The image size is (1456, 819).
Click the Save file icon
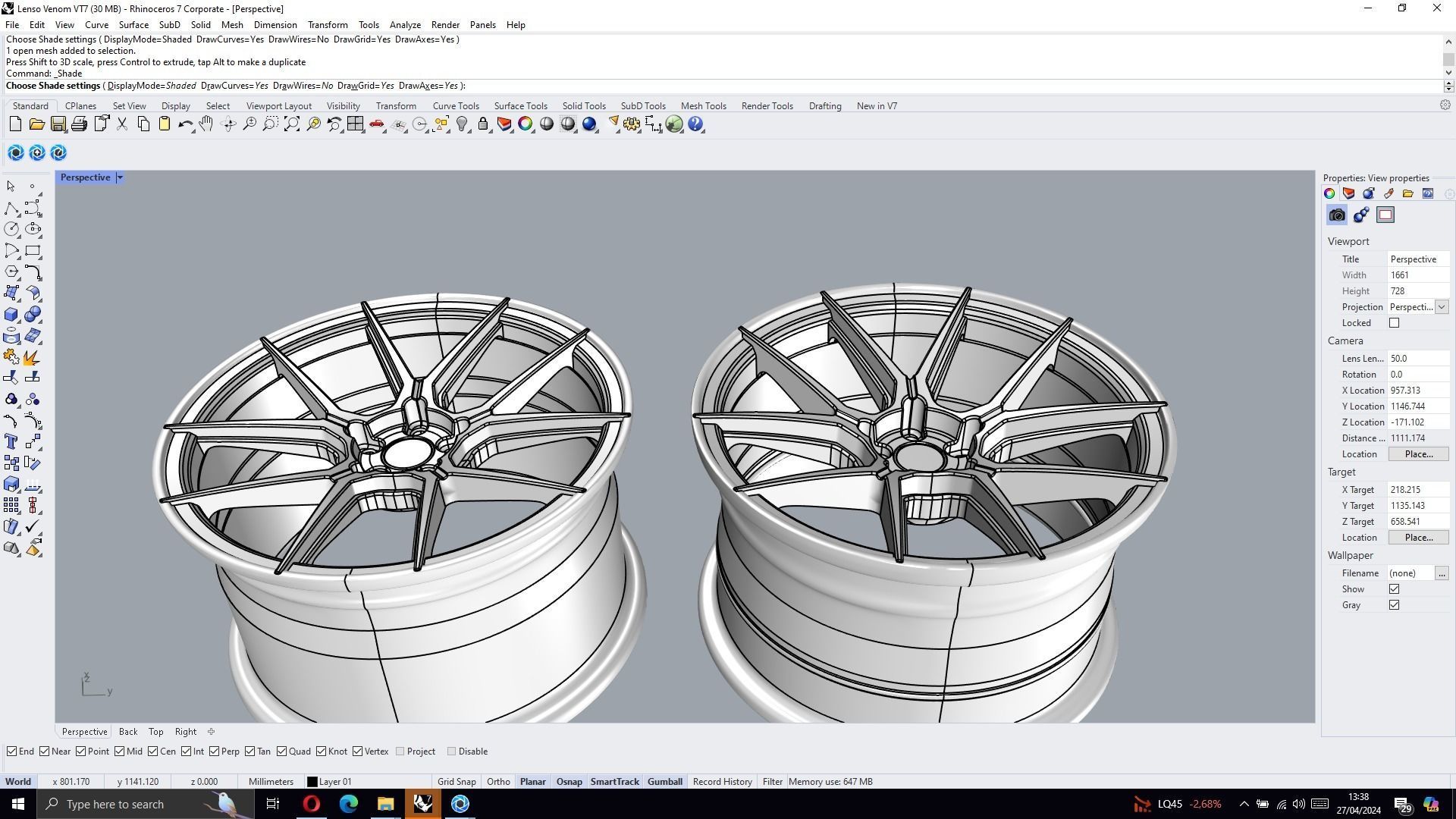[58, 124]
